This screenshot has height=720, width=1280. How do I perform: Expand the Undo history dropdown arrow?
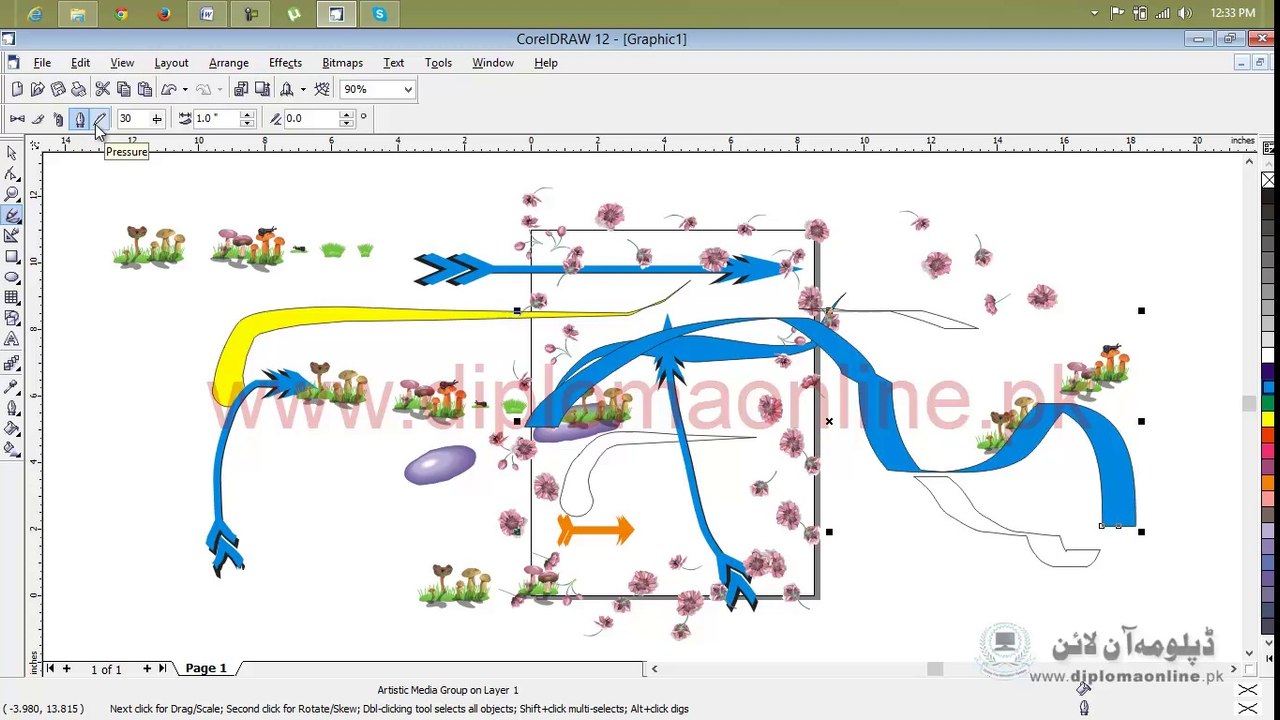point(185,89)
